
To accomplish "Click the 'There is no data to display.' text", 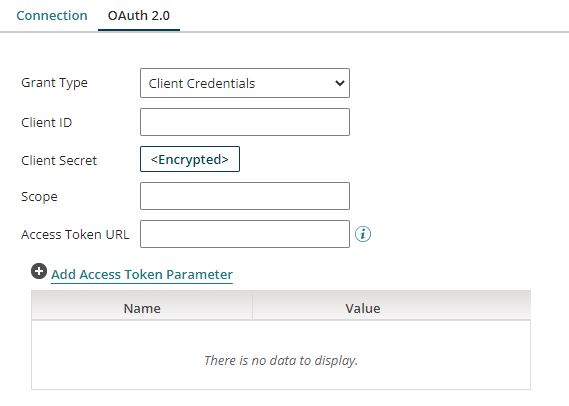I will pos(281,360).
